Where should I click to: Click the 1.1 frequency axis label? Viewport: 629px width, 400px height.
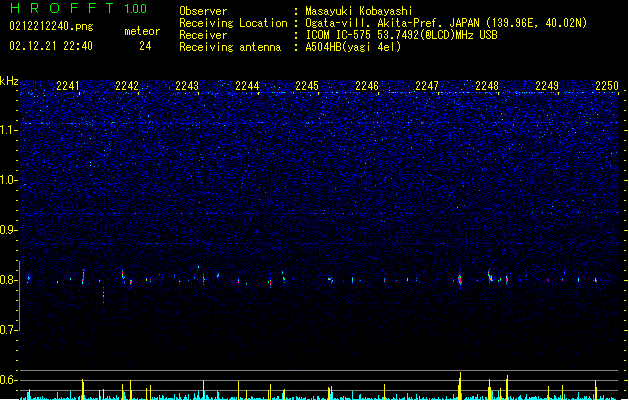click(x=8, y=130)
